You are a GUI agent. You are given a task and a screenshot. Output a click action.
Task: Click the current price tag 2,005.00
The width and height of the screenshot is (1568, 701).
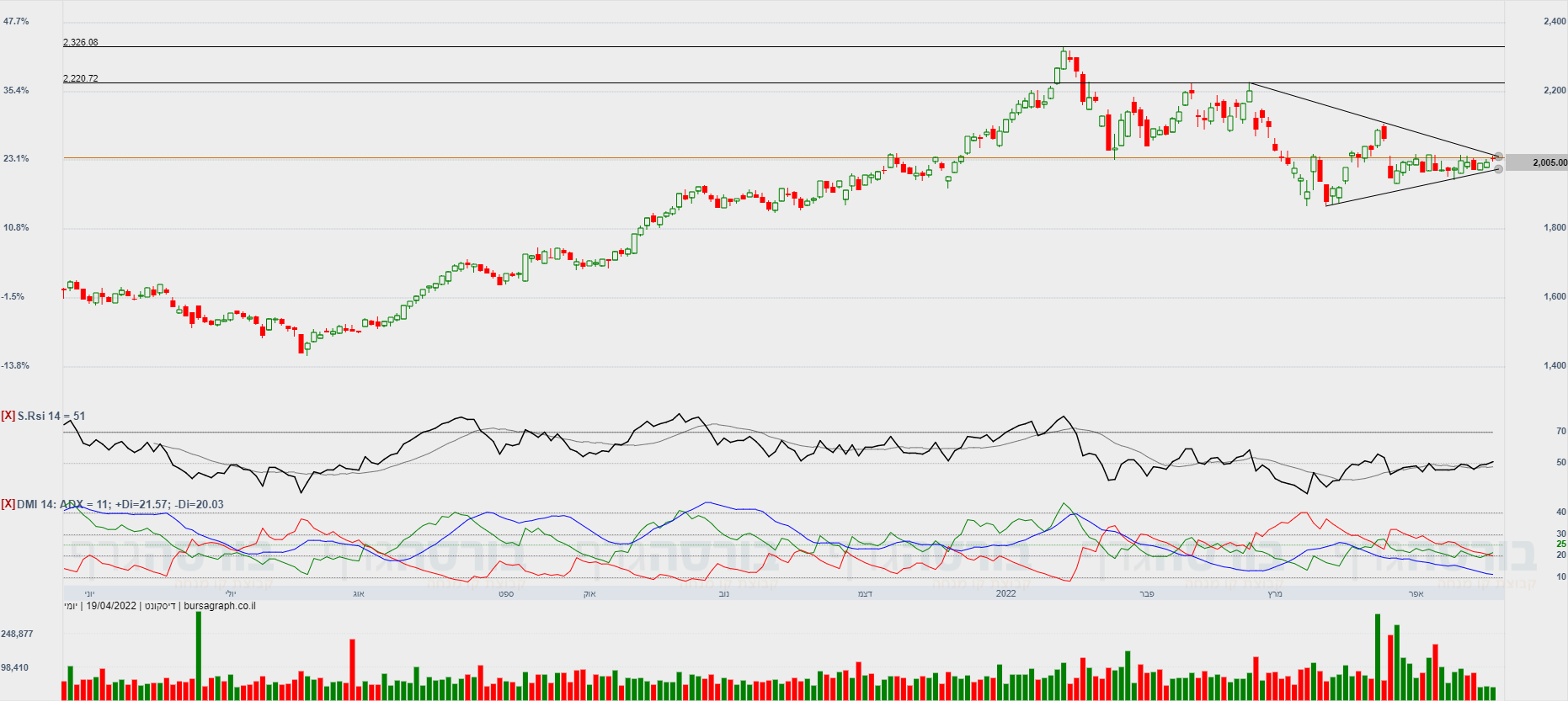pyautogui.click(x=1539, y=162)
